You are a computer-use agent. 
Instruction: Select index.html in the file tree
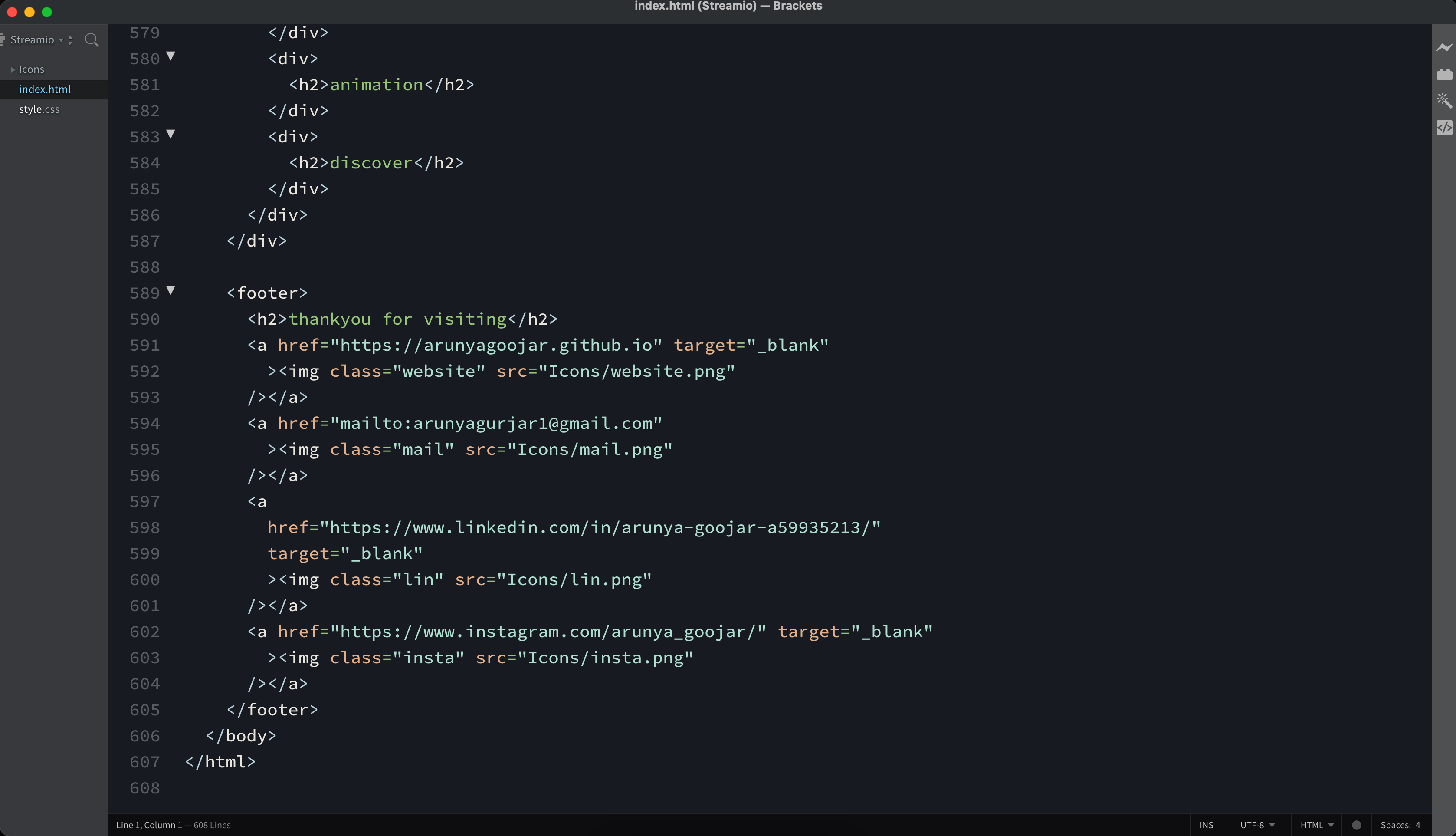point(46,89)
